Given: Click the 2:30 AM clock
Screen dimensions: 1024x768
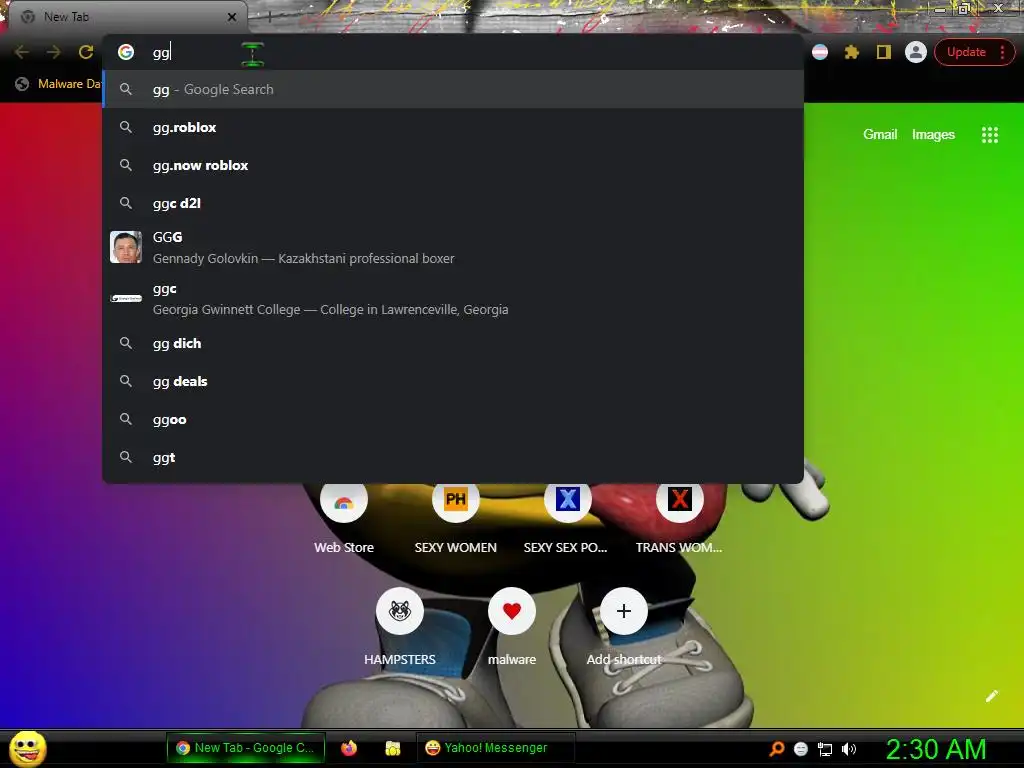Looking at the screenshot, I should 936,749.
